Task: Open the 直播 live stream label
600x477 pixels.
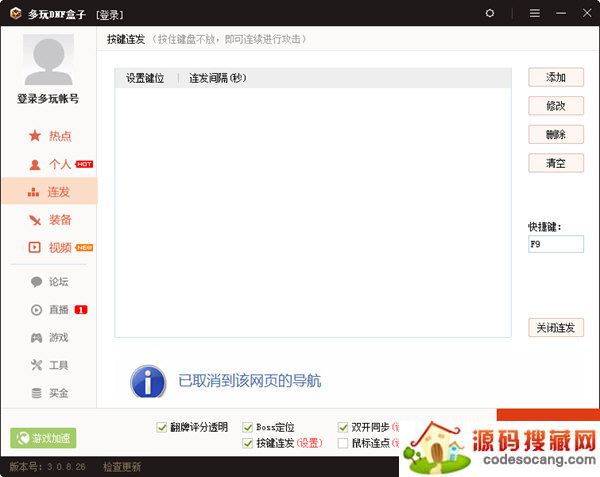Action: pyautogui.click(x=59, y=309)
